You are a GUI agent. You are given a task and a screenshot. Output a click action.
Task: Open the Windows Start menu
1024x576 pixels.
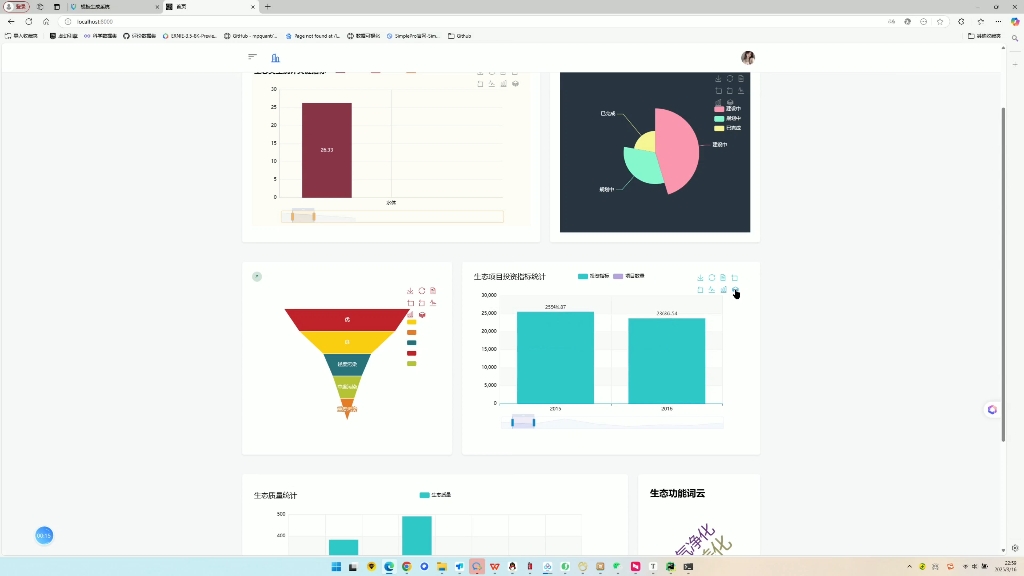(336, 567)
